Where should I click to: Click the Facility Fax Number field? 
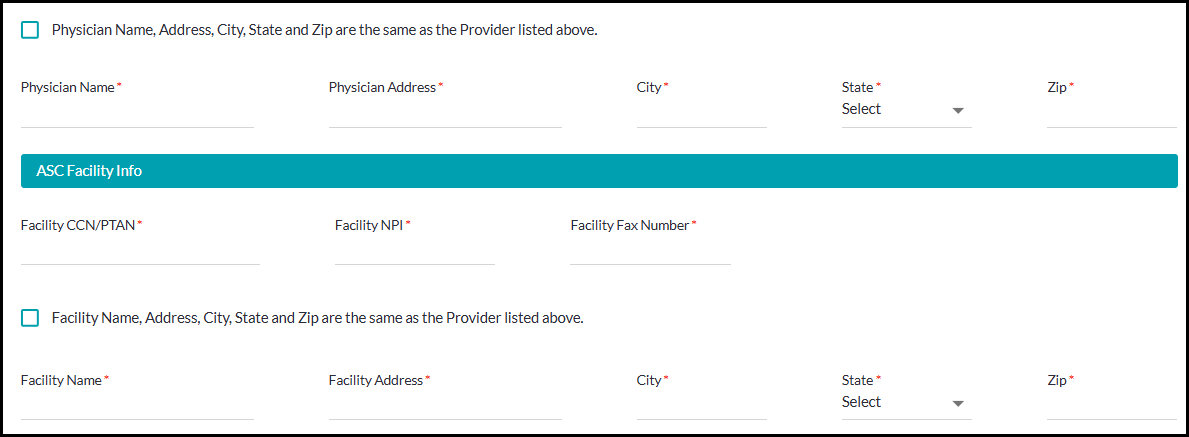[650, 251]
